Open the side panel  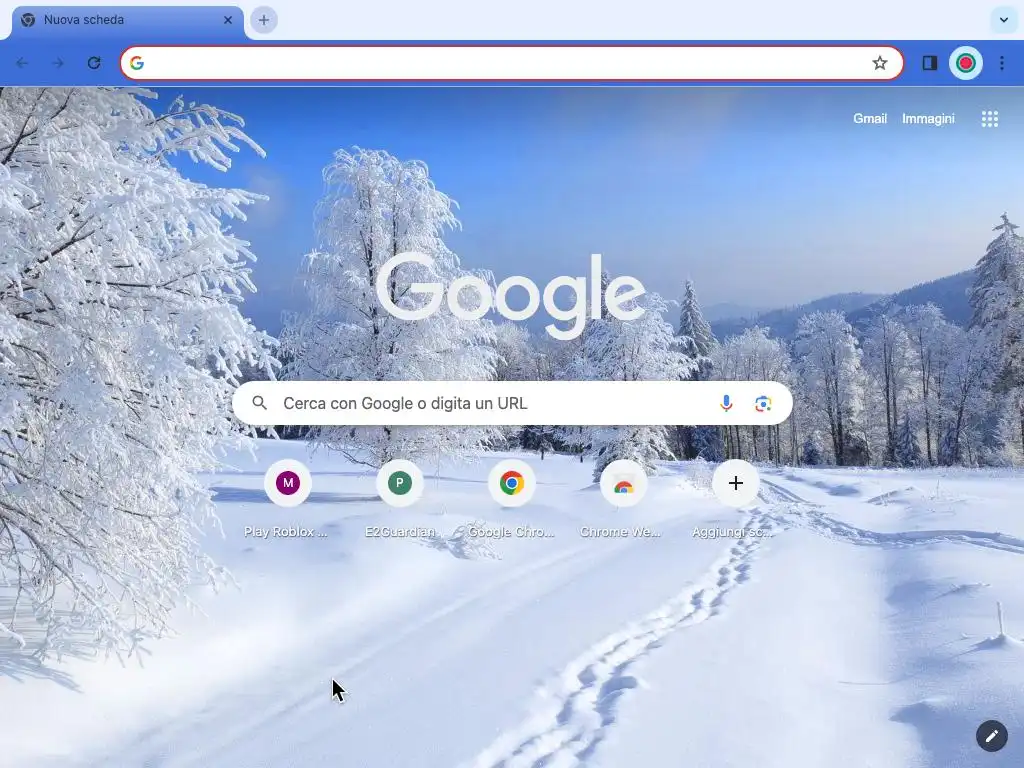click(929, 63)
